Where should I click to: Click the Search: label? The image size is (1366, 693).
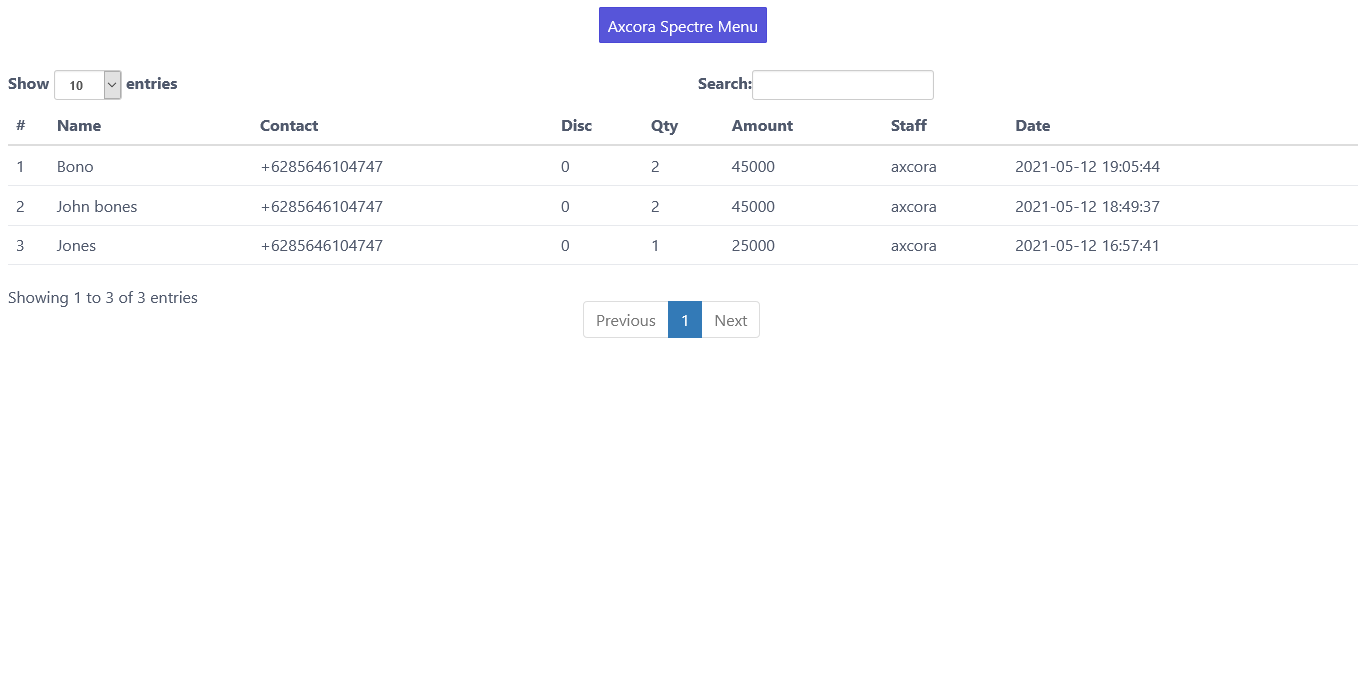tap(725, 84)
